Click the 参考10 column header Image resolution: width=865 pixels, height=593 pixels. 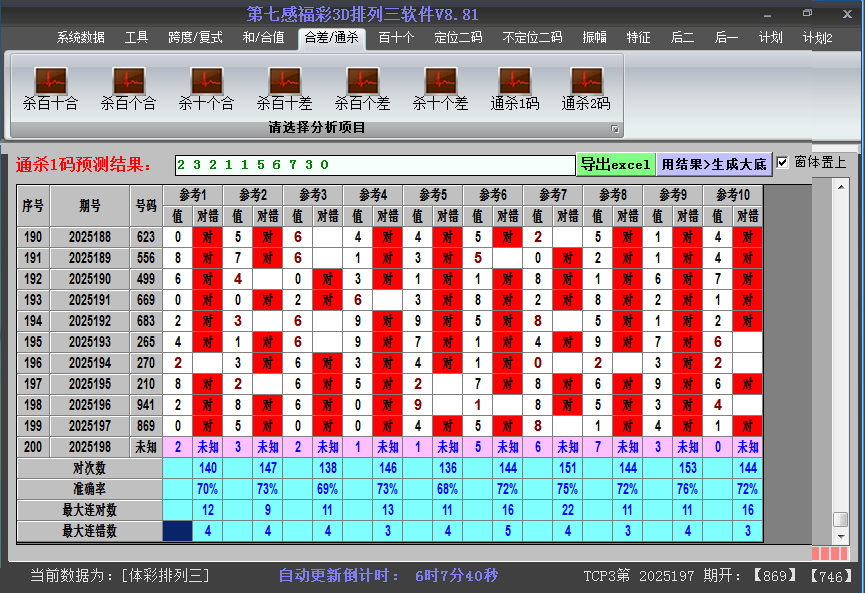[733, 195]
